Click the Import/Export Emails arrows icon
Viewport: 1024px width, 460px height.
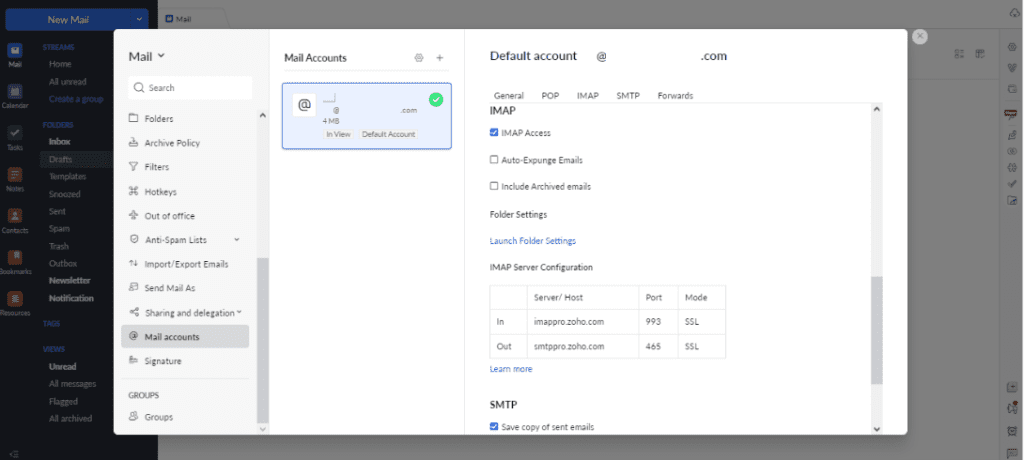point(133,264)
